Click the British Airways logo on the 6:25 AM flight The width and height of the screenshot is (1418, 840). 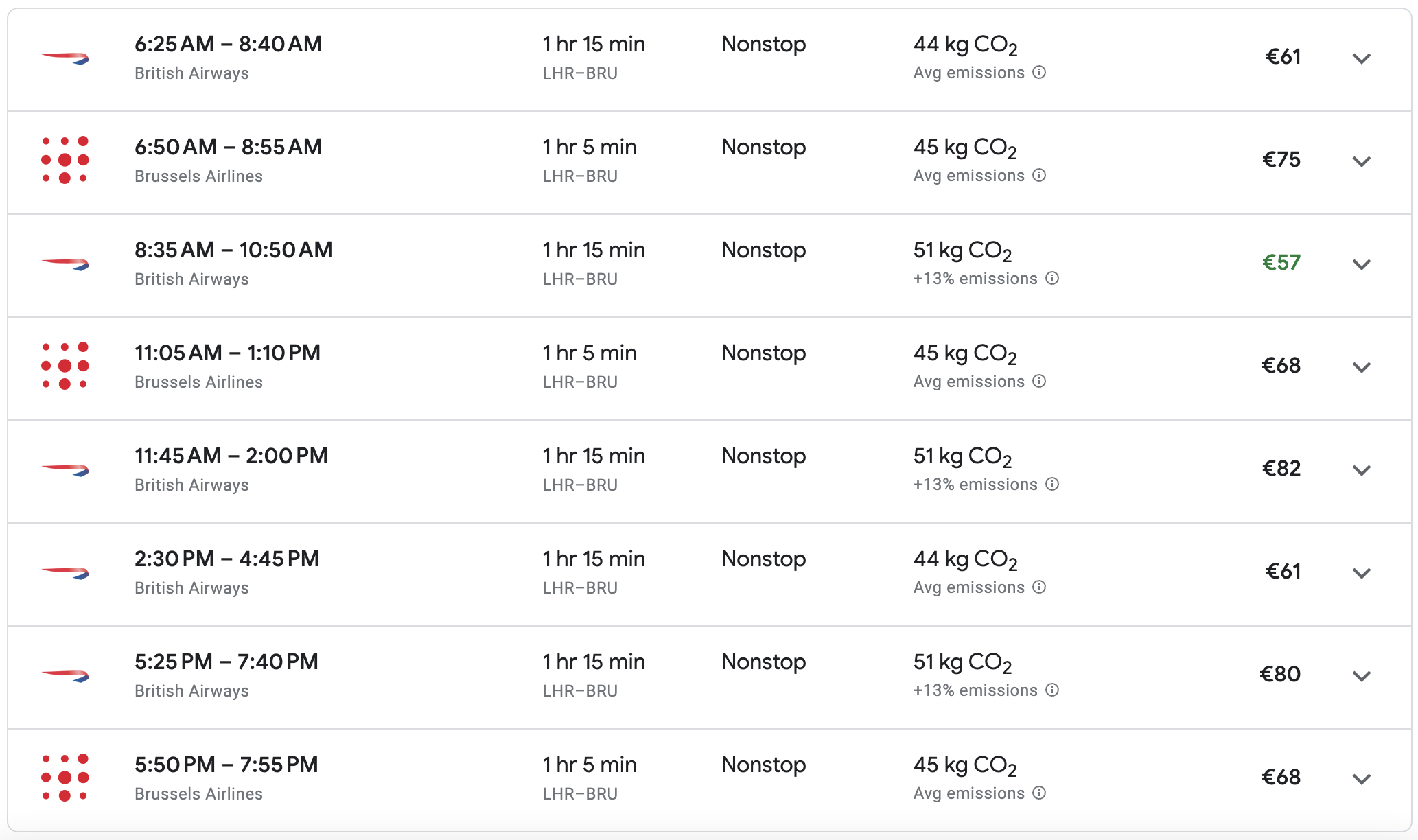coord(65,58)
